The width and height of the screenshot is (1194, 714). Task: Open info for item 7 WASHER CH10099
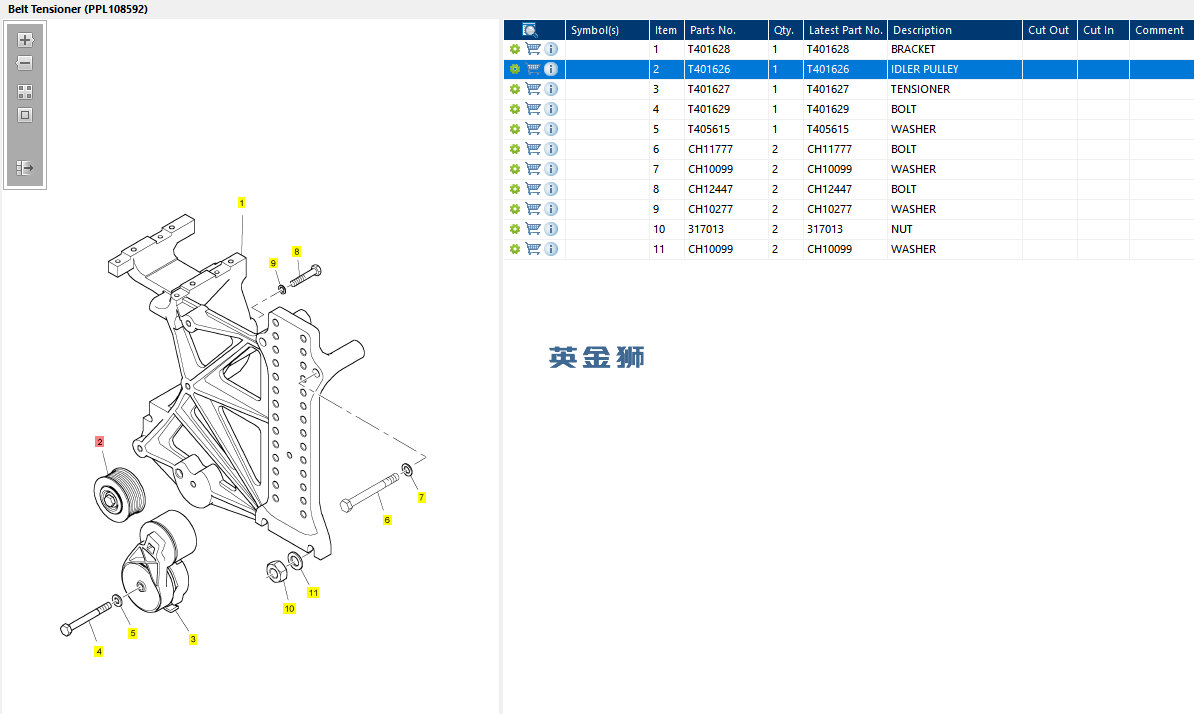(x=551, y=169)
